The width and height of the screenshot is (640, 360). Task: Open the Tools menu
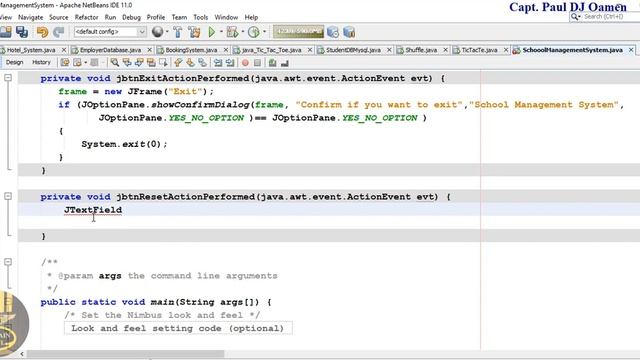tap(200, 17)
